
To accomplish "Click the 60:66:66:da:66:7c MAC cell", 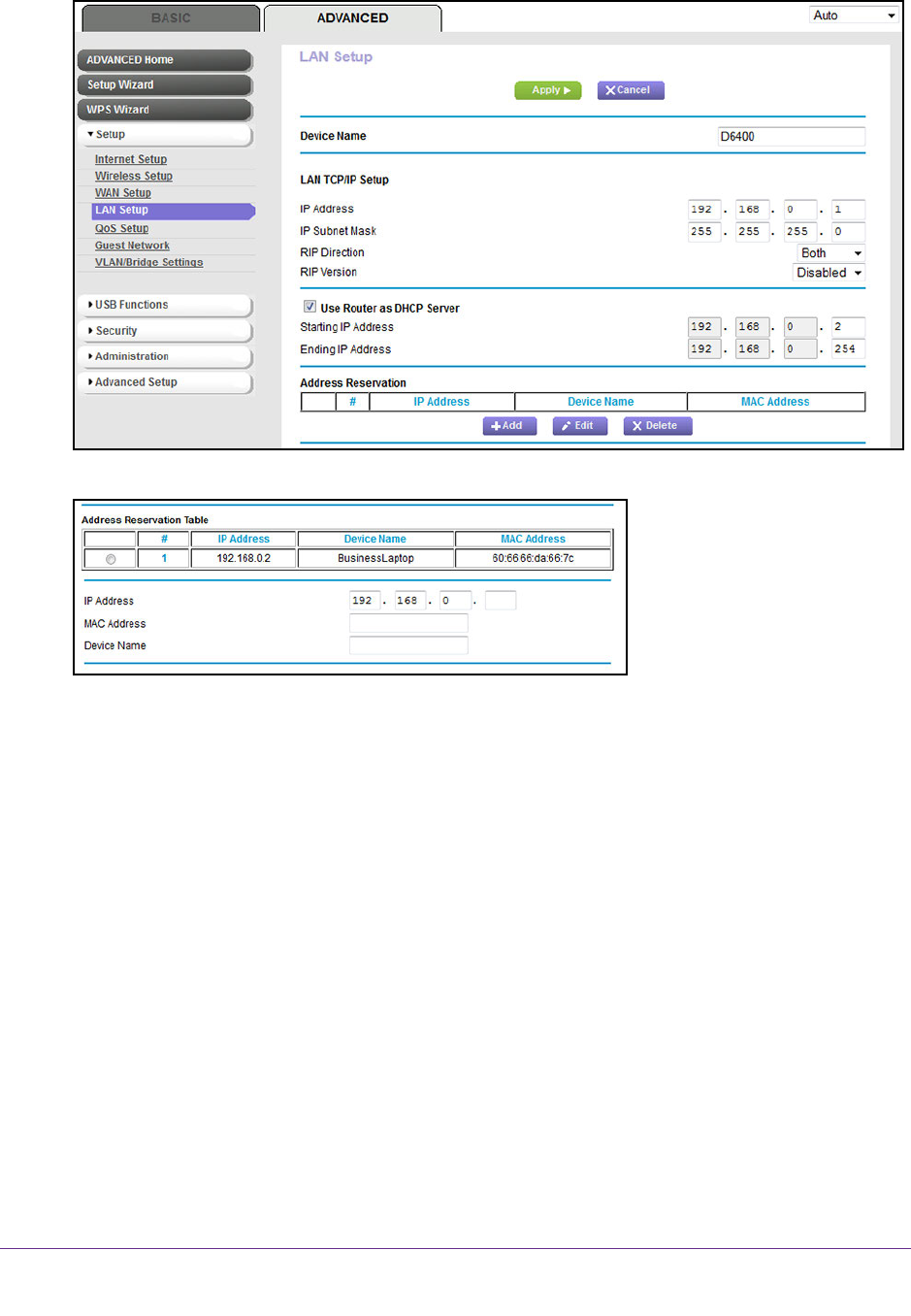I will point(533,558).
